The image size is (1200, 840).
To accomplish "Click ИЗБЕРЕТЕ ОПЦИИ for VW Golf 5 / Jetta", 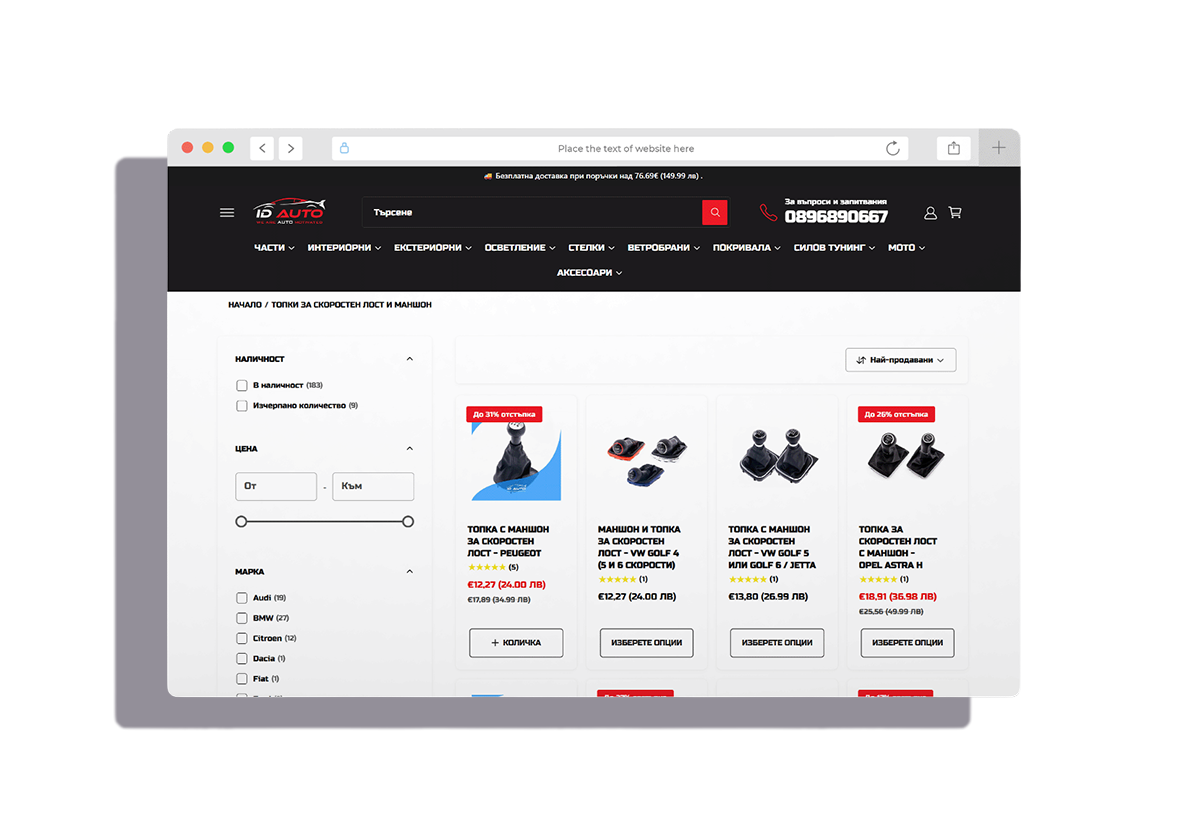I will [777, 643].
